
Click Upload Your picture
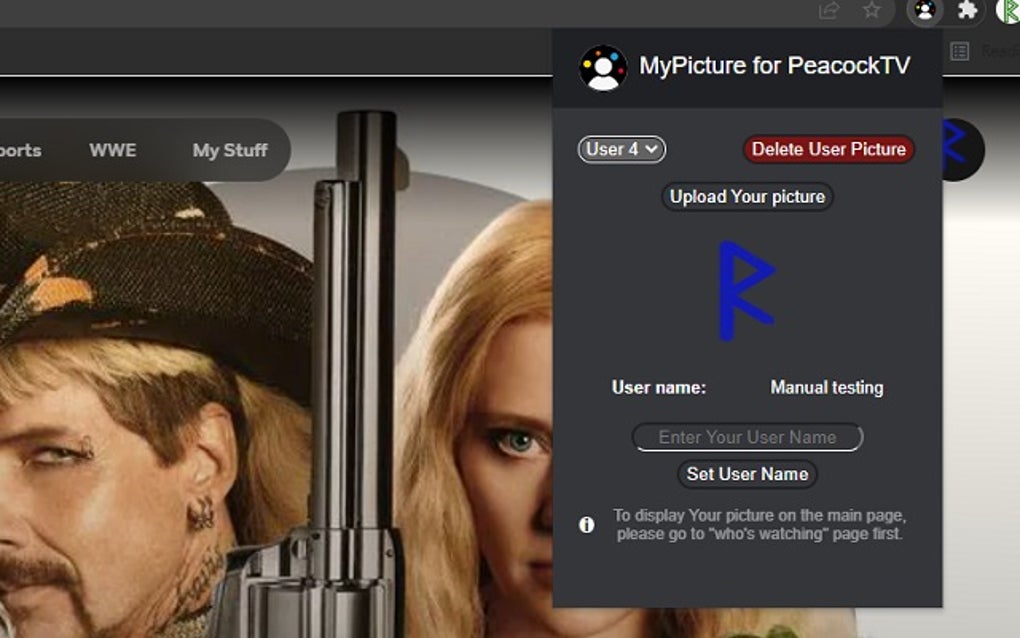[746, 197]
